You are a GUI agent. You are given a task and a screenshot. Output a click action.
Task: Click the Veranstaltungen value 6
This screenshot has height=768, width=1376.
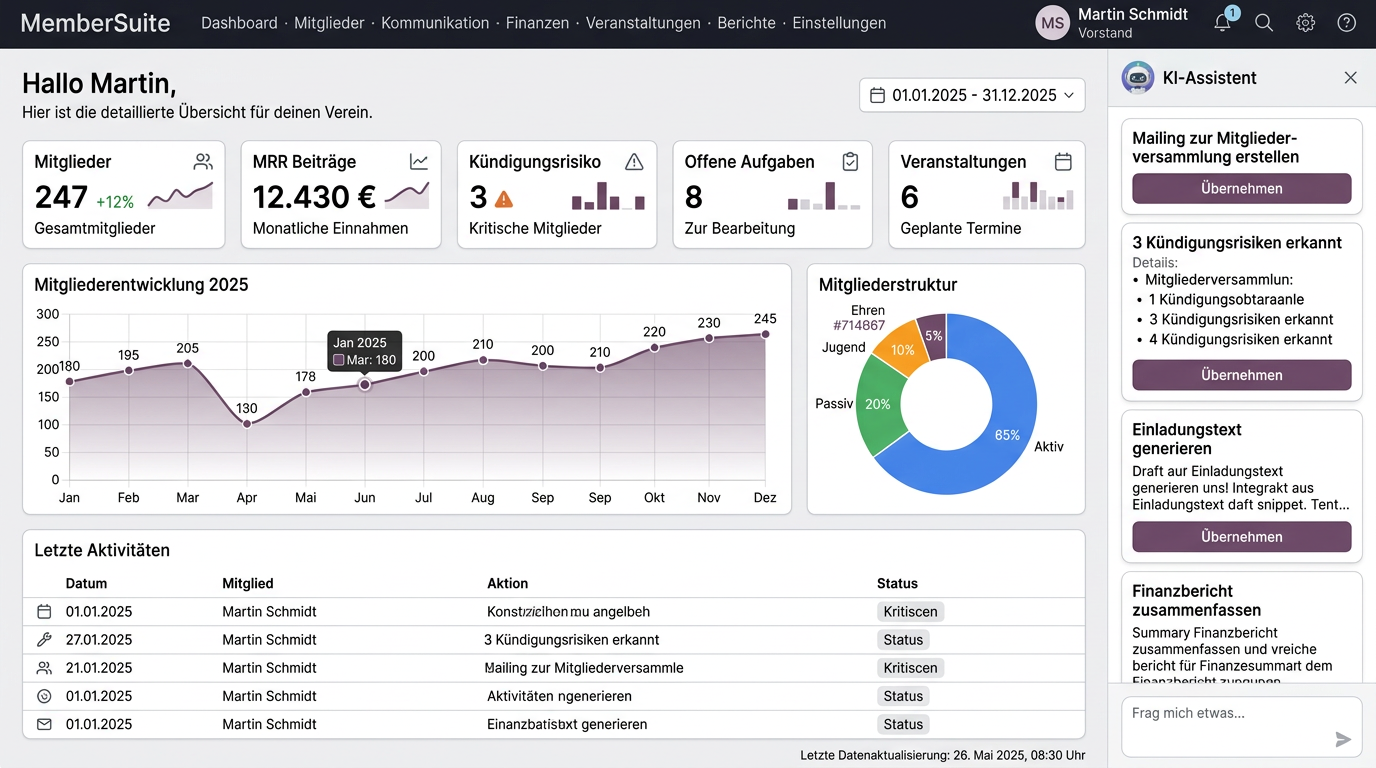pos(909,197)
